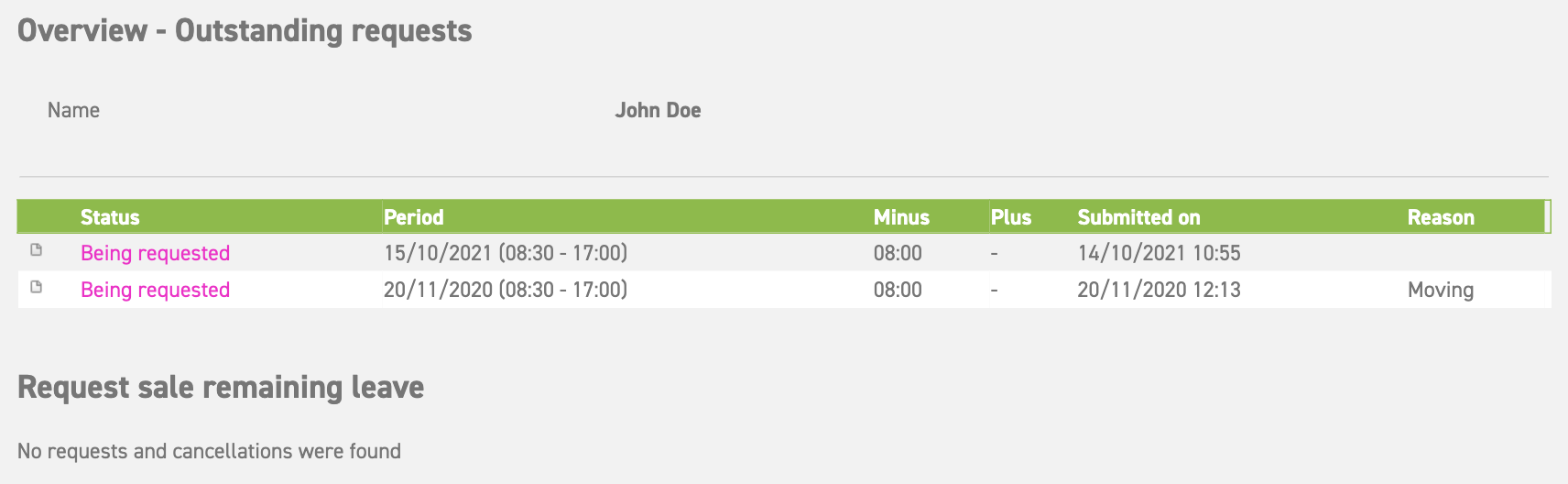Click the 'Submitted on' column header

1138,217
